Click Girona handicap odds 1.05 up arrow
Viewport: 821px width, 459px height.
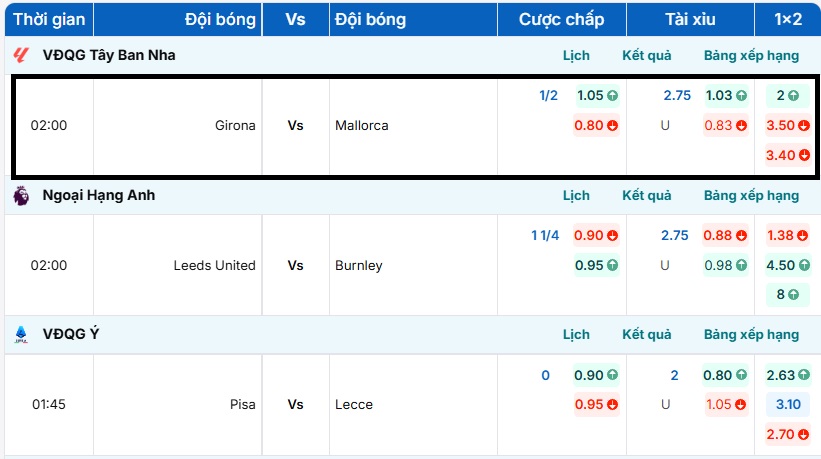coord(612,96)
